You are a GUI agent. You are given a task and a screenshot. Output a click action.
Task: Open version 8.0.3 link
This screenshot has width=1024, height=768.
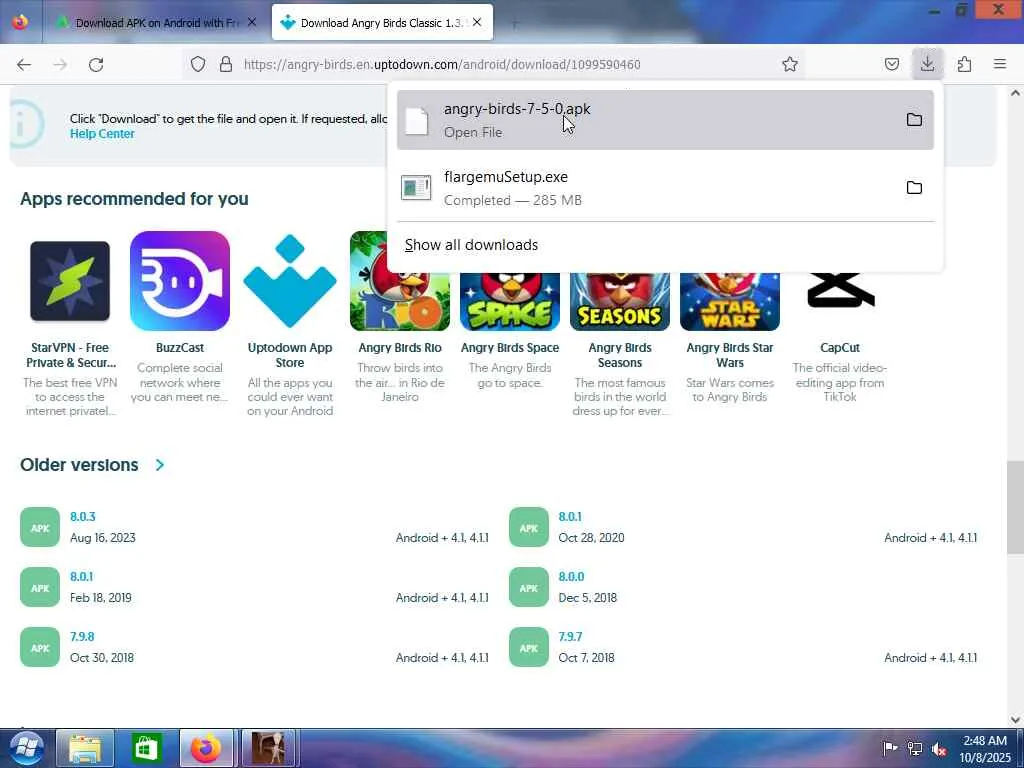(x=83, y=517)
